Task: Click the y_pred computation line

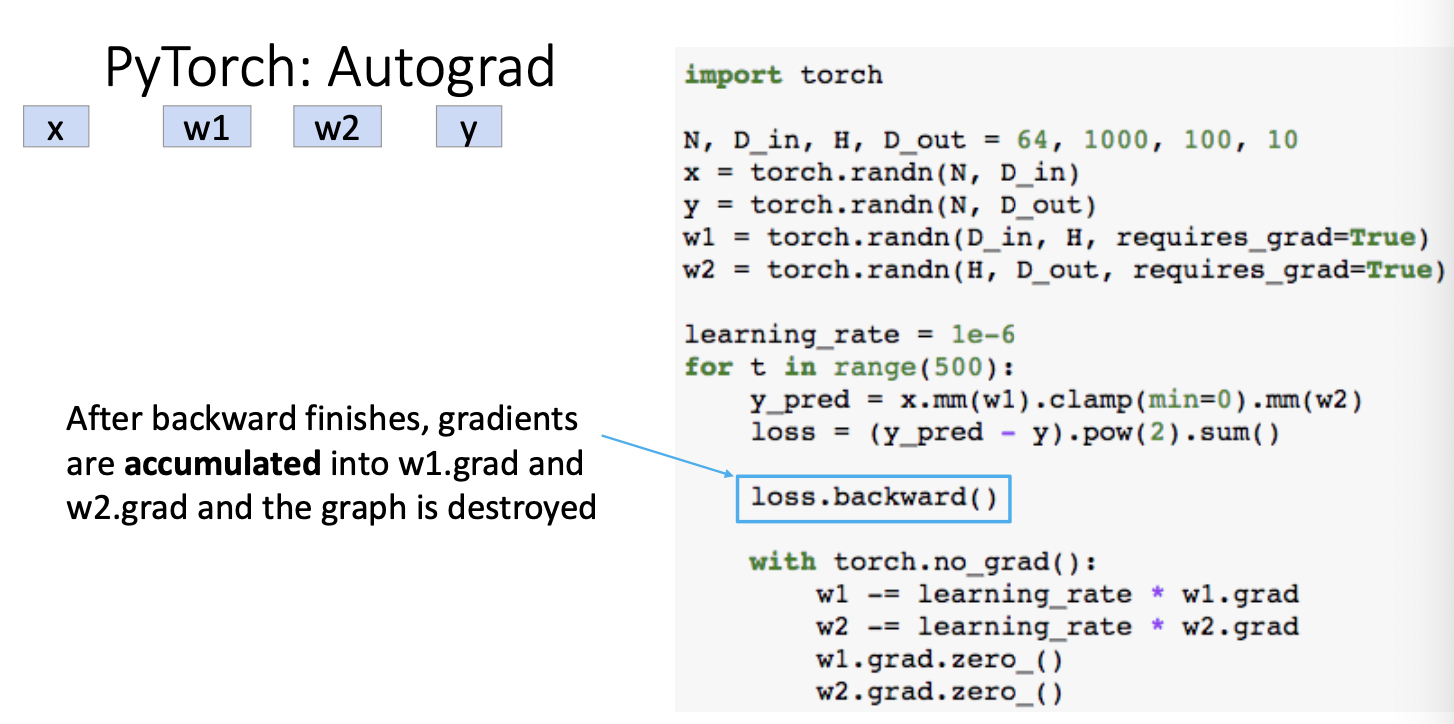Action: pyautogui.click(x=1056, y=400)
